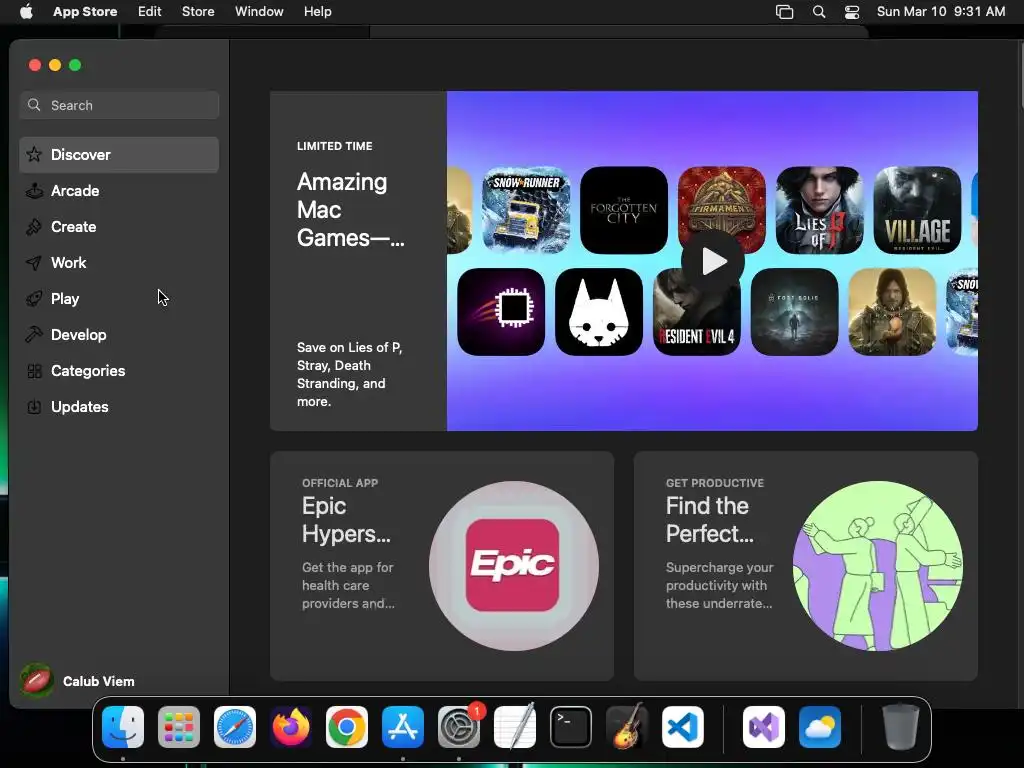Image resolution: width=1024 pixels, height=768 pixels.
Task: Go to the Create sidebar section
Action: point(119,227)
